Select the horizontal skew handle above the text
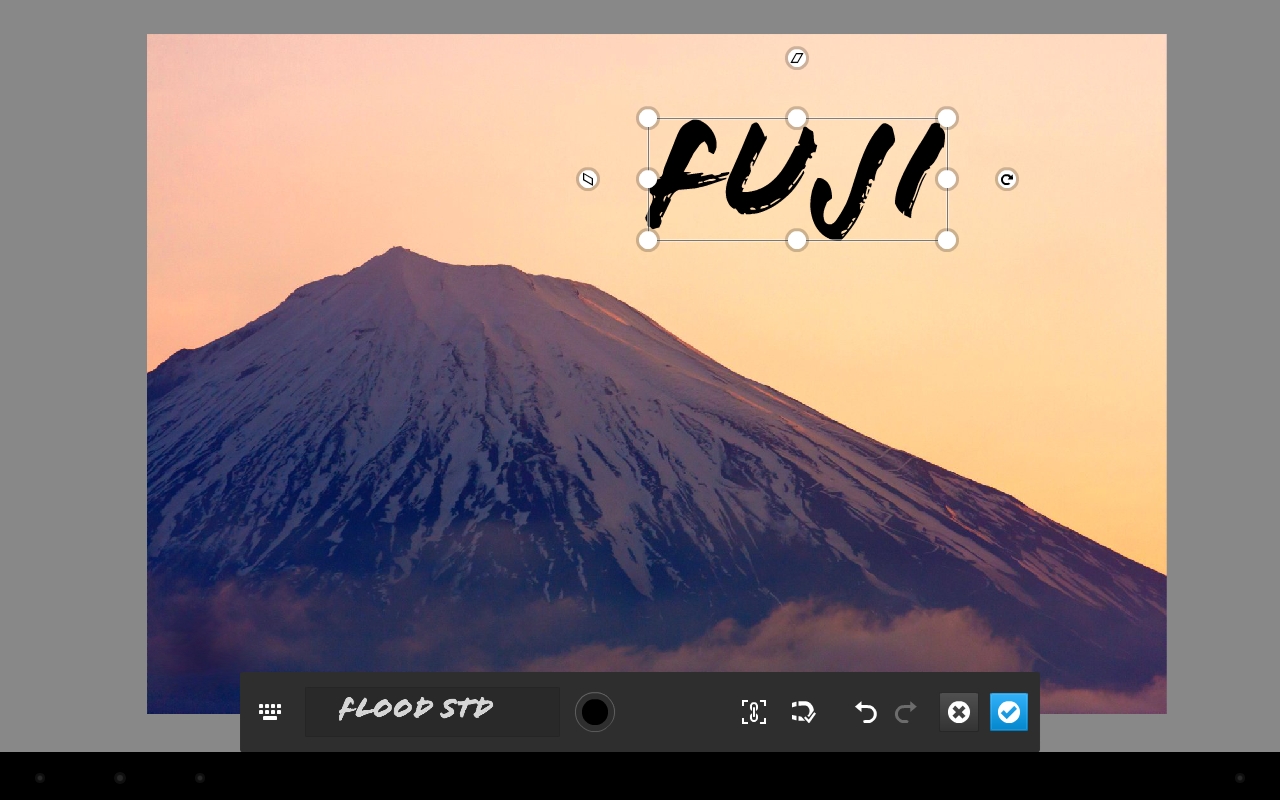The image size is (1280, 800). tap(797, 58)
